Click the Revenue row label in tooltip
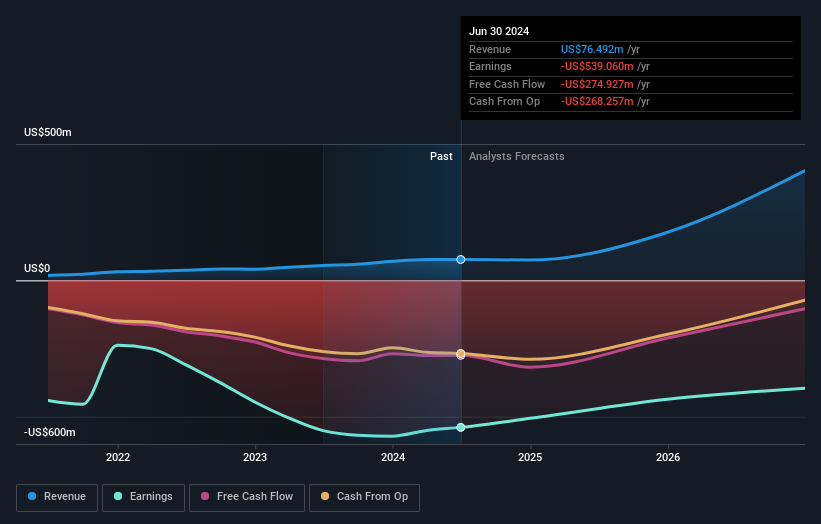Screen dimensions: 821x524 pyautogui.click(x=490, y=49)
